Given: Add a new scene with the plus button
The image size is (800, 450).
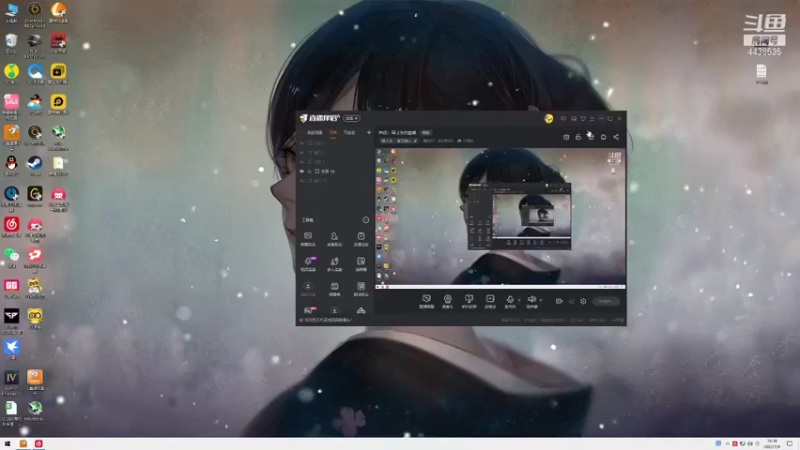Looking at the screenshot, I should [x=368, y=133].
